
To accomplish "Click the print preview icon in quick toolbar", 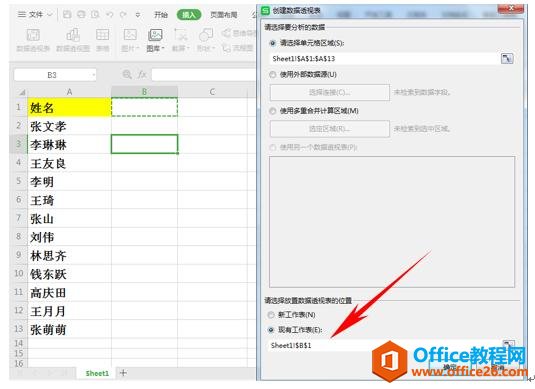I will 95,14.
